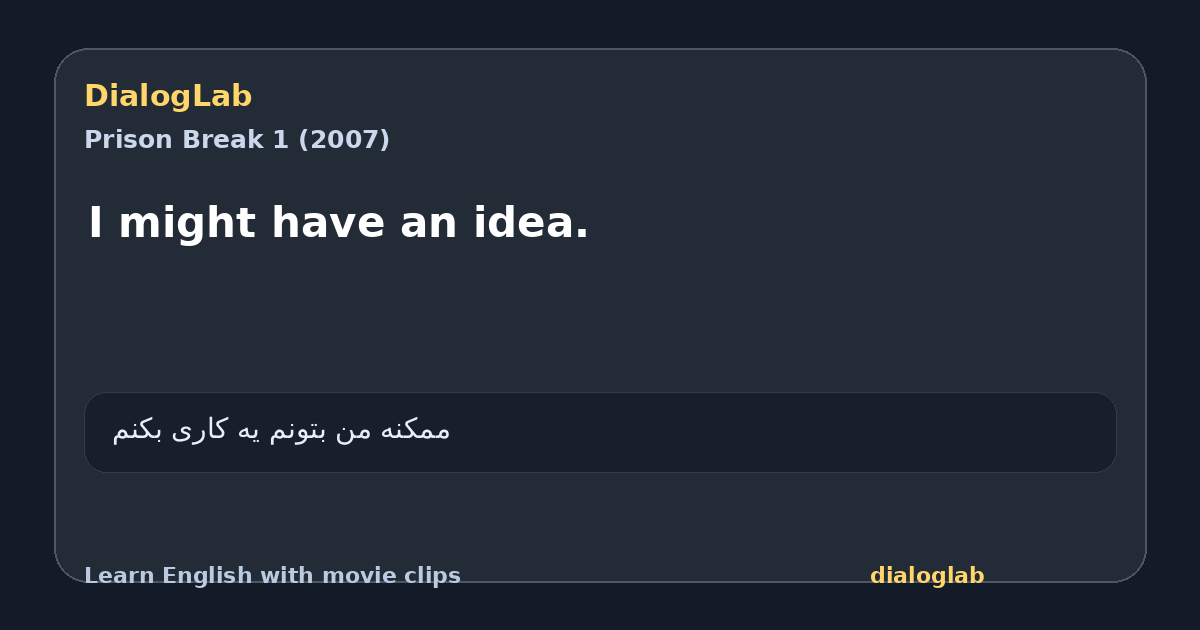Open the Prison Break 1 (2007) title

pyautogui.click(x=237, y=140)
